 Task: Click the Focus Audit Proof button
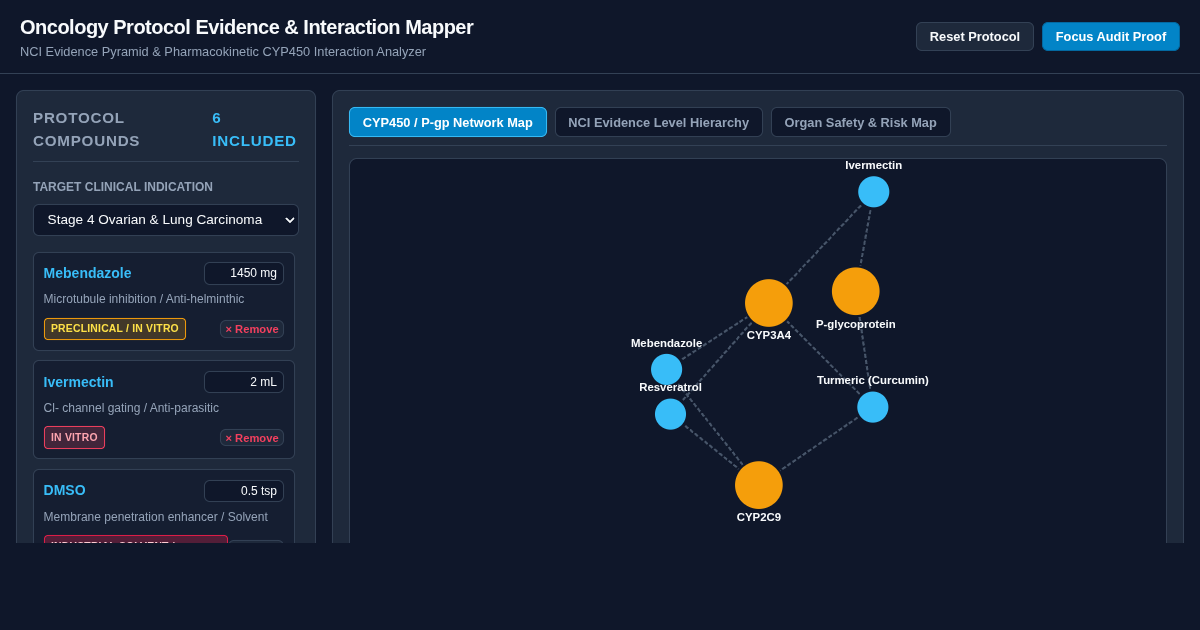coord(1111,37)
